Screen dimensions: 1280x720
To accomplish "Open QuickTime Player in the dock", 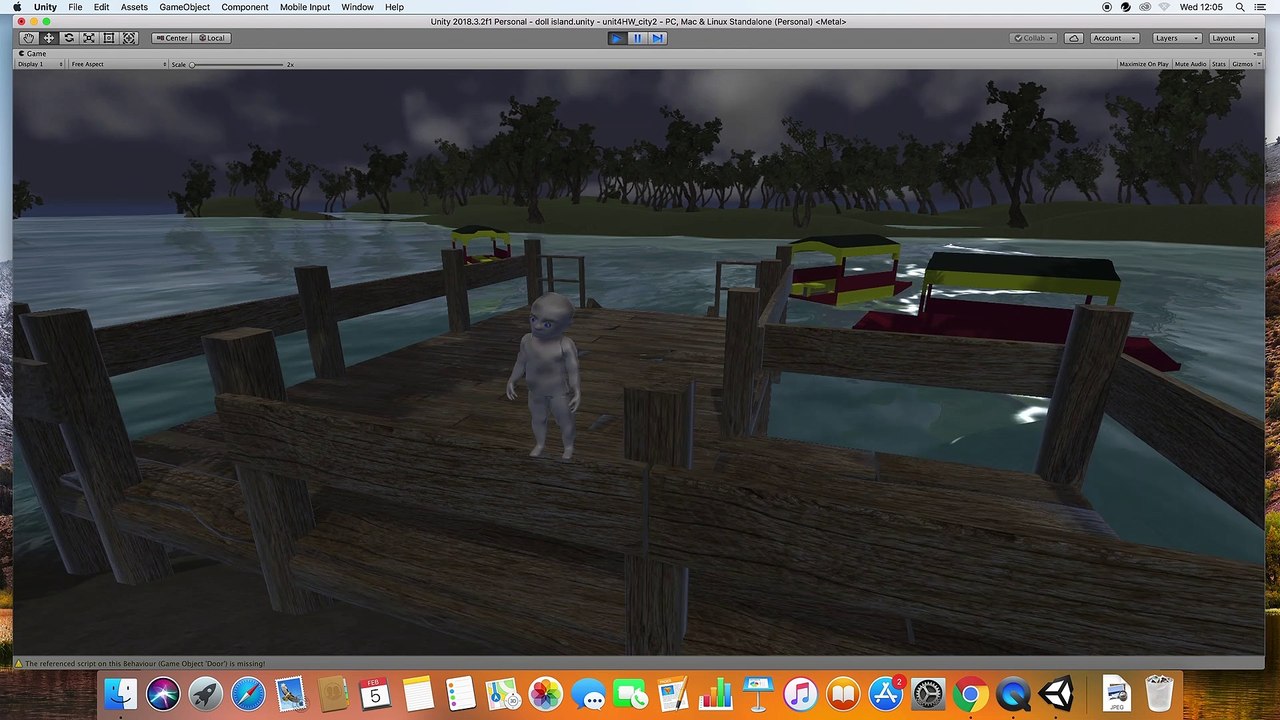I will pos(1013,693).
